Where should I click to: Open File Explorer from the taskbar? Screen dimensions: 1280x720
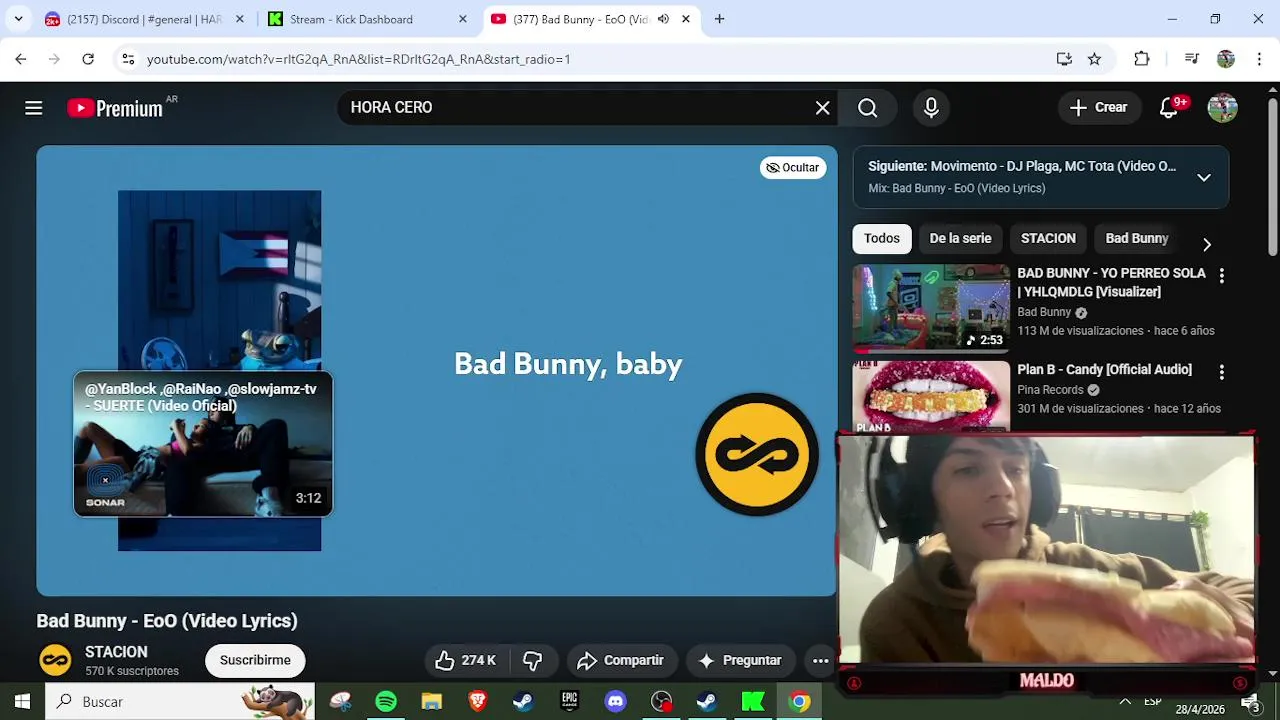(432, 702)
